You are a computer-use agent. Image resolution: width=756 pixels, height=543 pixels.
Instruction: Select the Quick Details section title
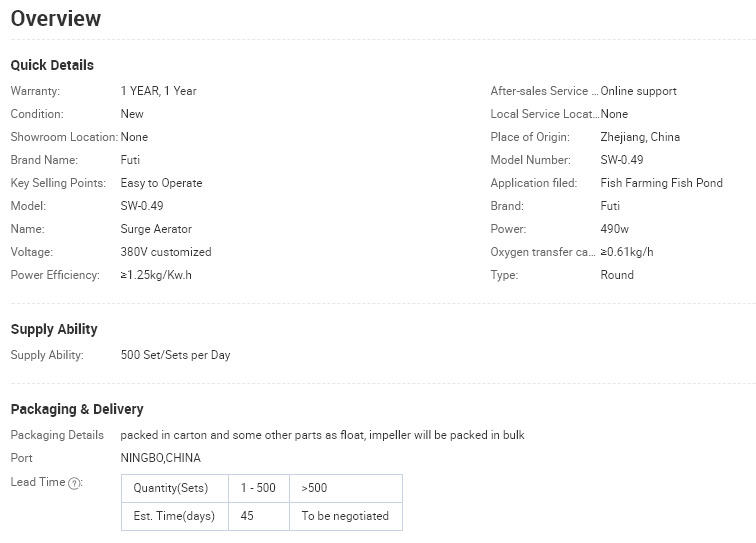pyautogui.click(x=52, y=65)
